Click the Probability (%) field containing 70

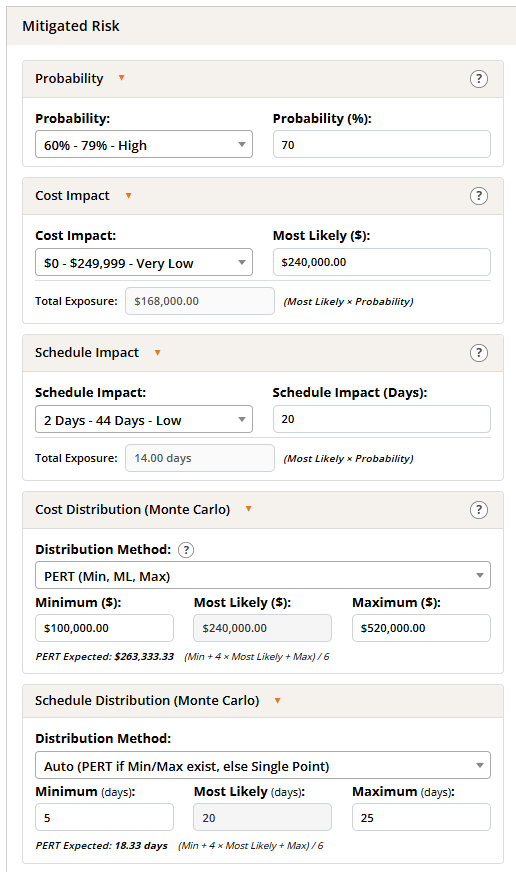coord(382,145)
